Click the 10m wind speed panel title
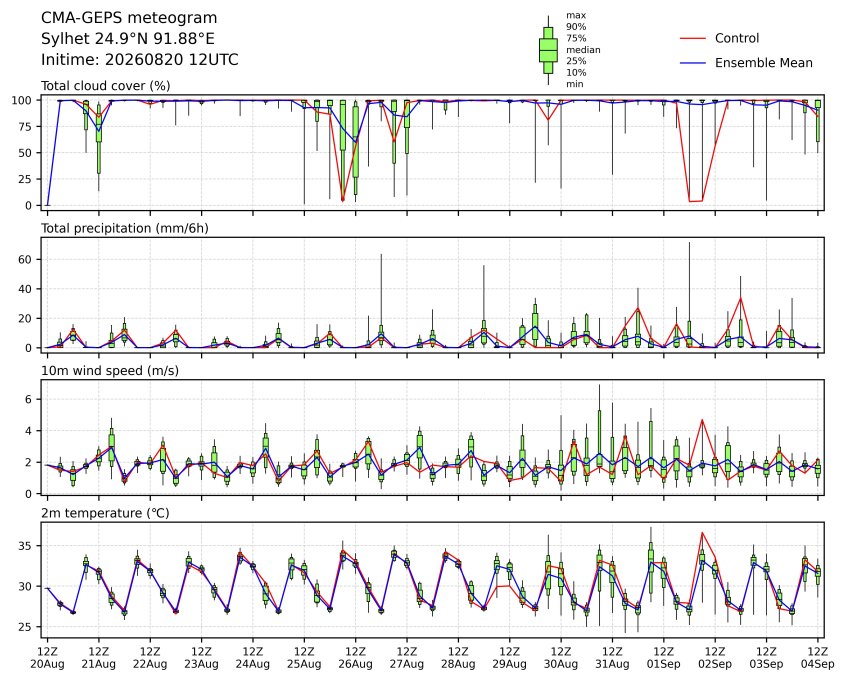The image size is (846, 681). coord(110,371)
